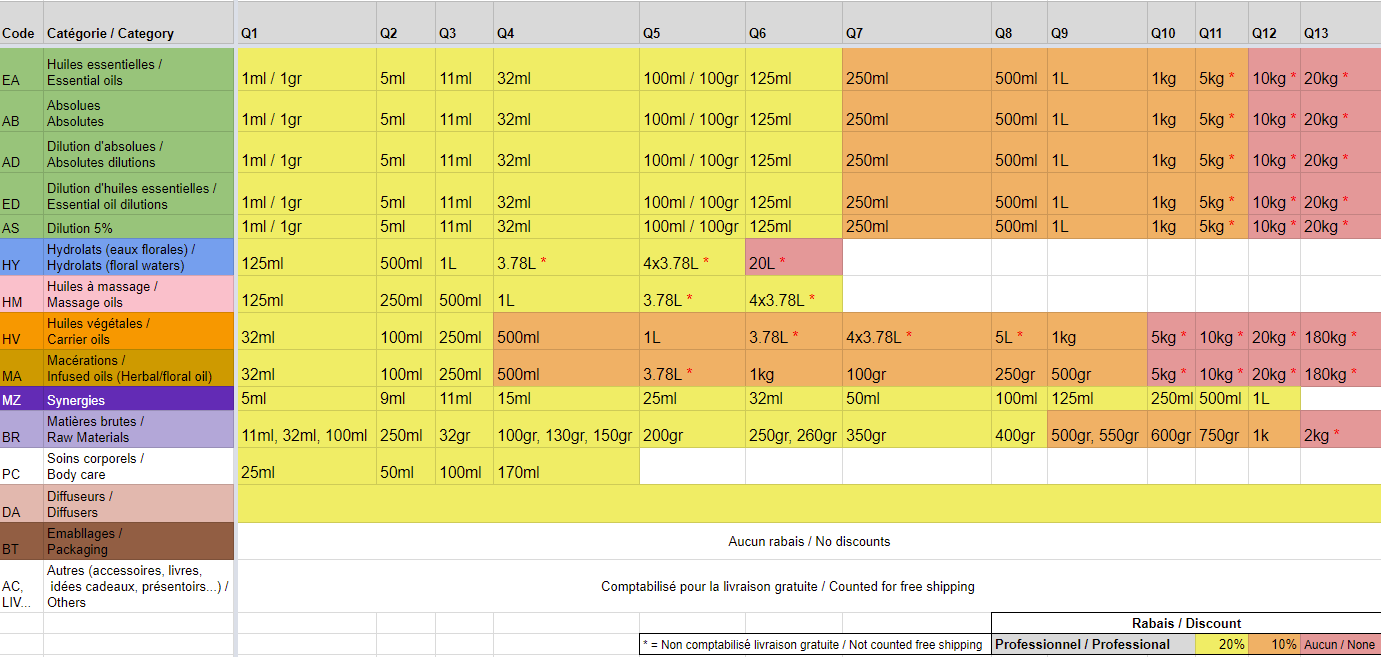
Task: Select the 170ml cell in Body care row
Action: click(565, 471)
